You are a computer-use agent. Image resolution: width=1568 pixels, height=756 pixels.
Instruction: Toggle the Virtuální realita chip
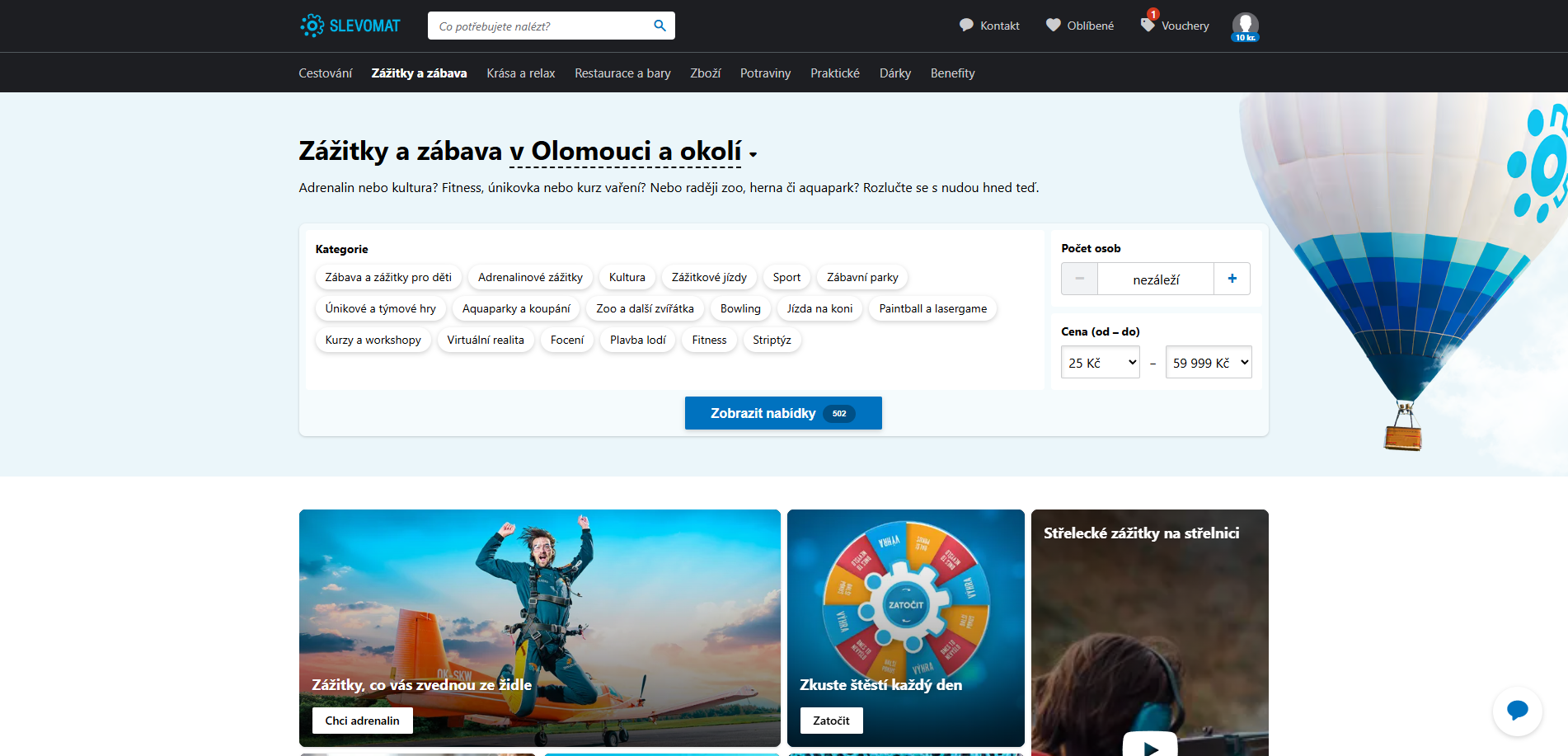click(486, 340)
